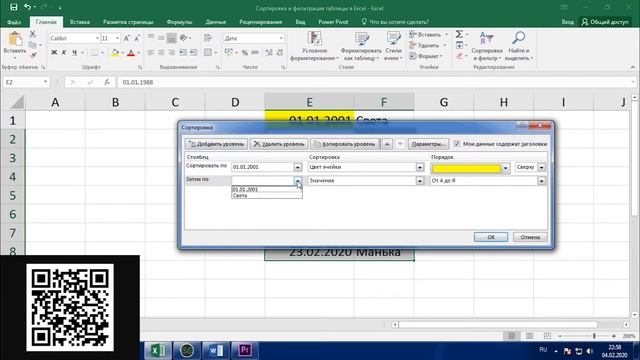Screen dimensions: 640x360
Task: Click the zoom slider handle in status bar
Action: 594,336
